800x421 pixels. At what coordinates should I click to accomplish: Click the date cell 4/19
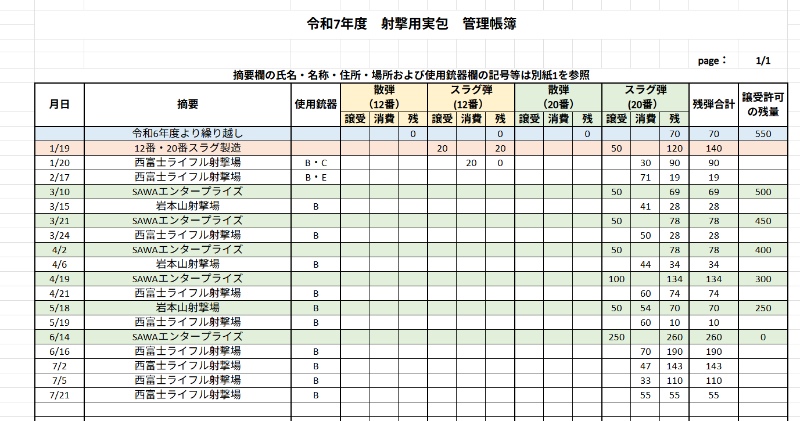pos(60,279)
